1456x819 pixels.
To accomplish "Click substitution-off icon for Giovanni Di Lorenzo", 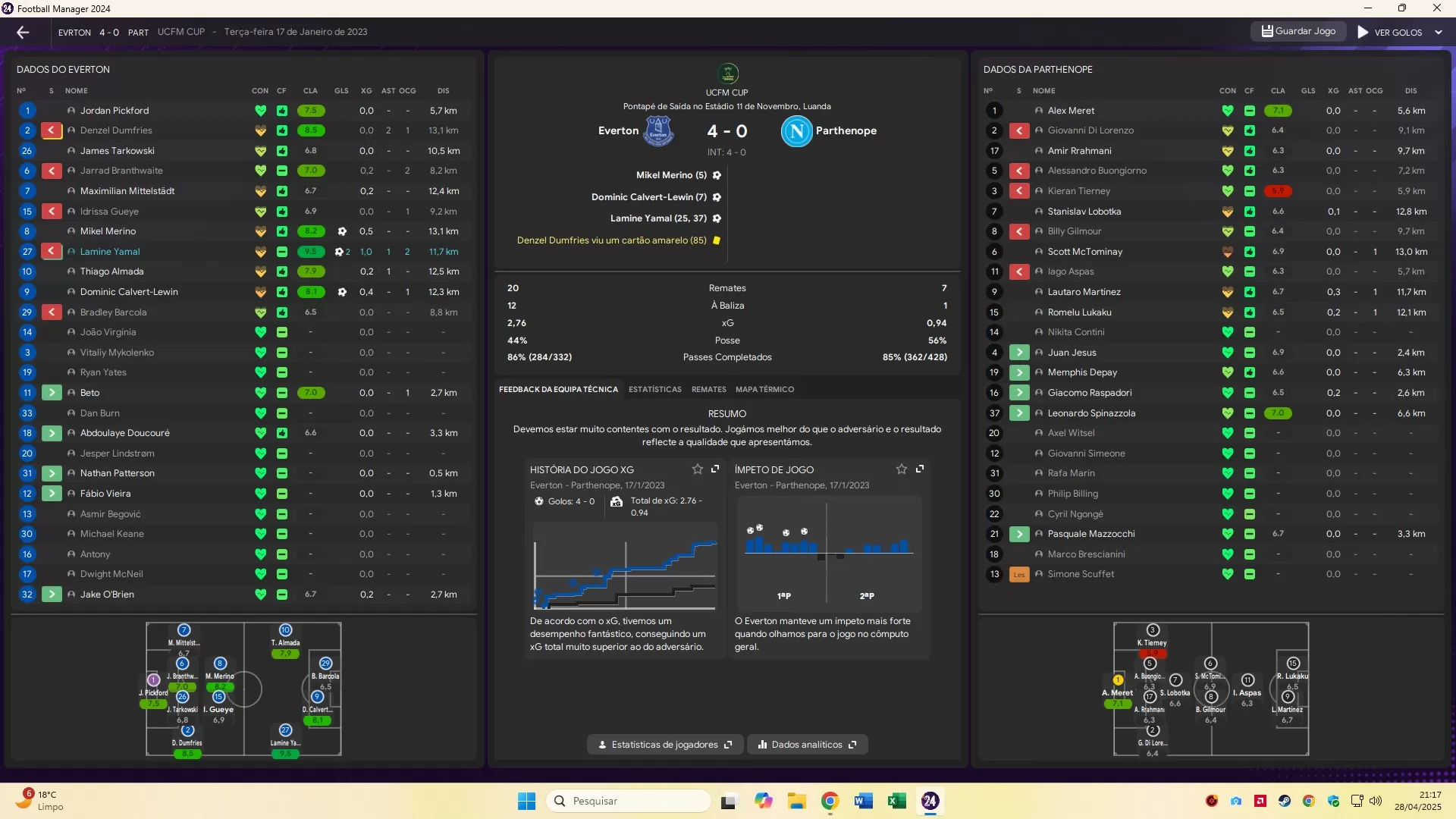I will [x=1019, y=130].
